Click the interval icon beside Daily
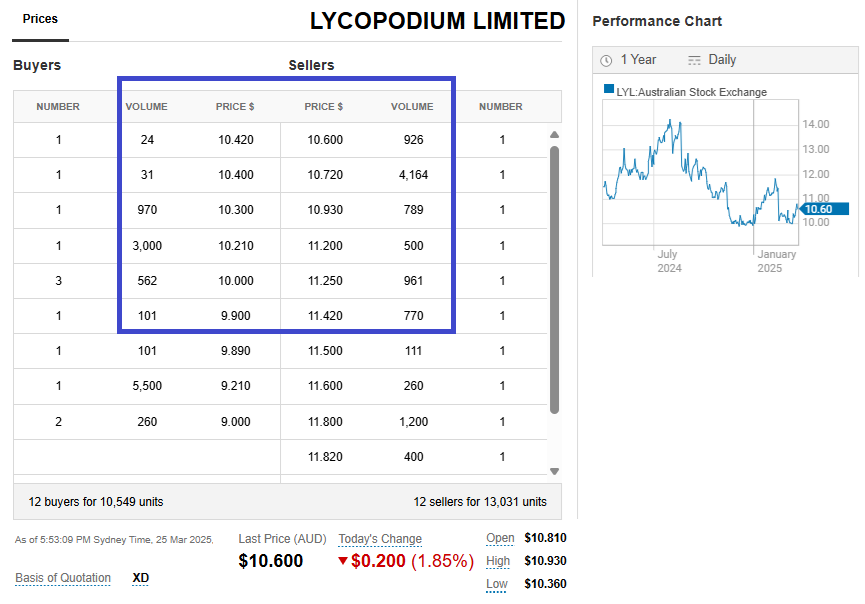Screen dimensions: 865x604 coord(694,60)
